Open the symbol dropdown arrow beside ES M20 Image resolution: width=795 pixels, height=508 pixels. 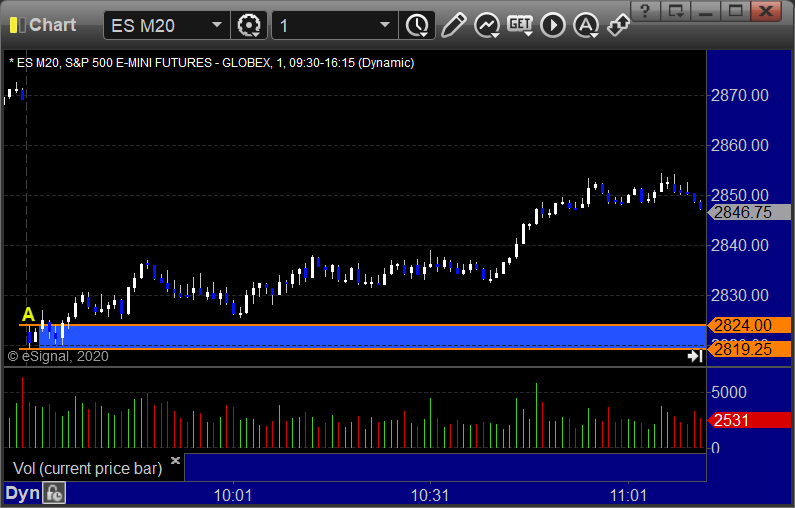point(217,25)
